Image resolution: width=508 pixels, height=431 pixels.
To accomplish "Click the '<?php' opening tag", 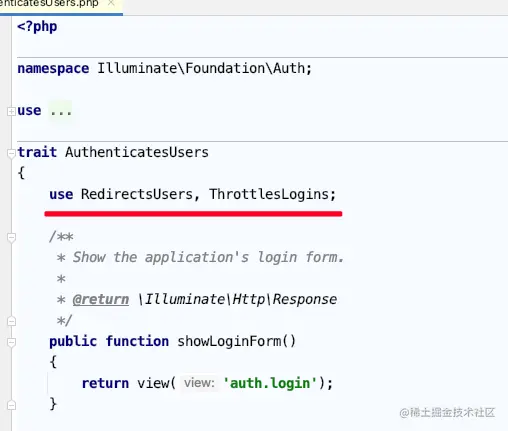I will [37, 27].
